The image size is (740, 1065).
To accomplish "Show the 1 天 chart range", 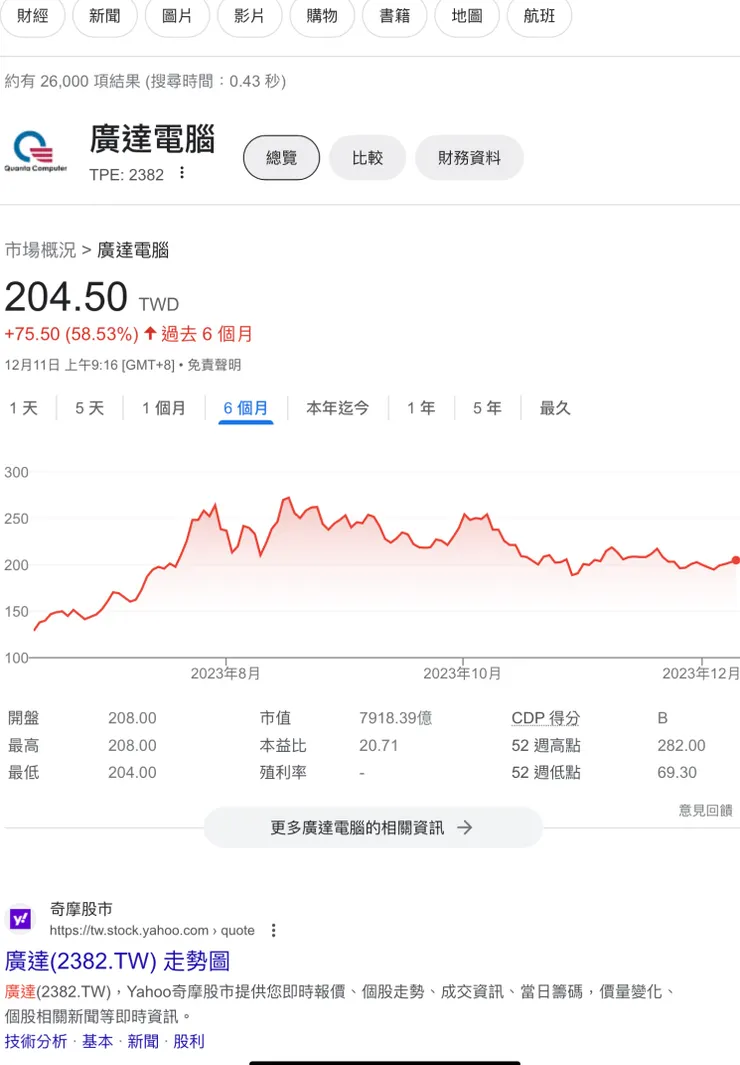I will point(24,408).
